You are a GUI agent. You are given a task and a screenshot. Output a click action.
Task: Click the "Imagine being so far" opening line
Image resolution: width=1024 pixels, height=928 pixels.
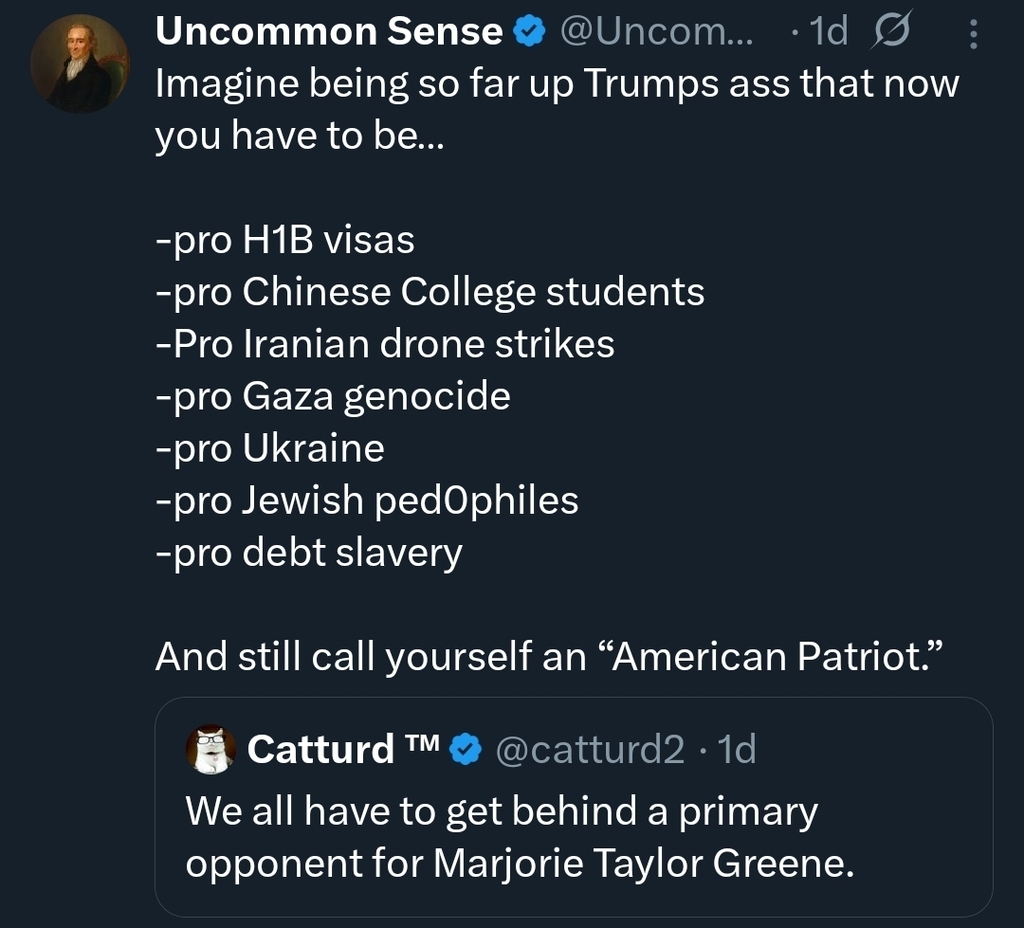coord(555,84)
